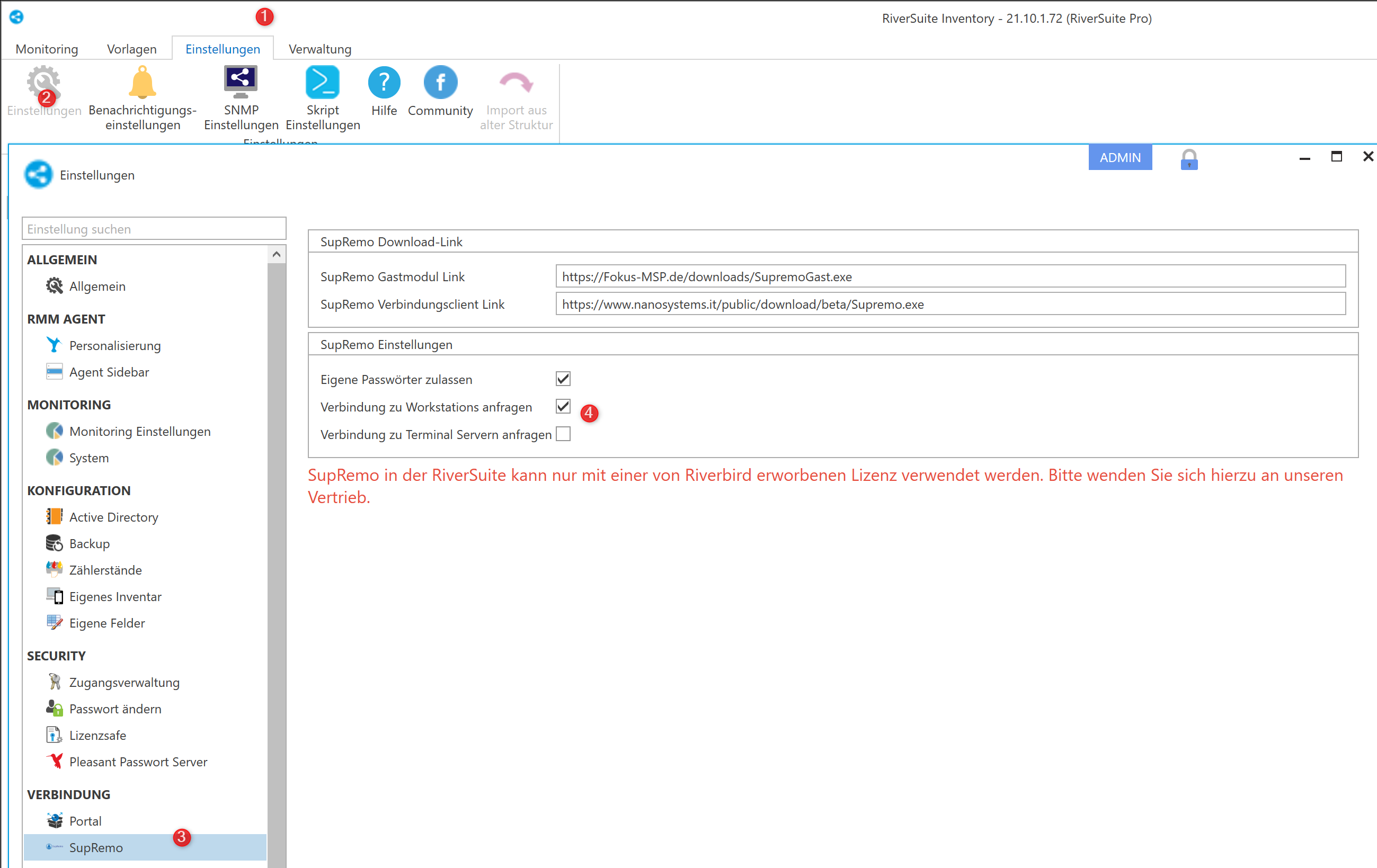The height and width of the screenshot is (868, 1377).
Task: Click the lock icon next to ADMIN
Action: pos(1189,159)
